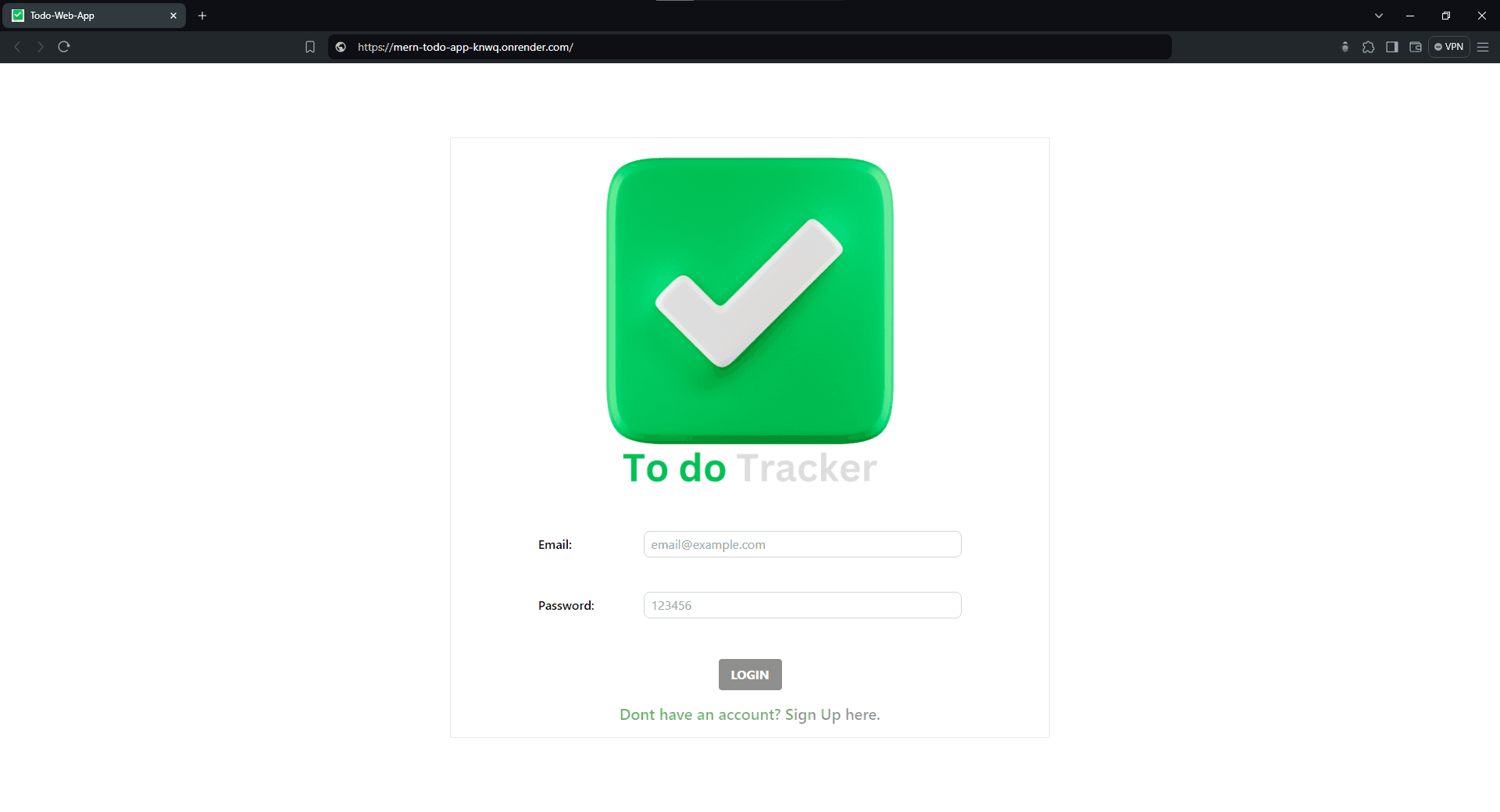Click the bookmark icon beside address bar
This screenshot has height=812, width=1500.
pos(310,47)
